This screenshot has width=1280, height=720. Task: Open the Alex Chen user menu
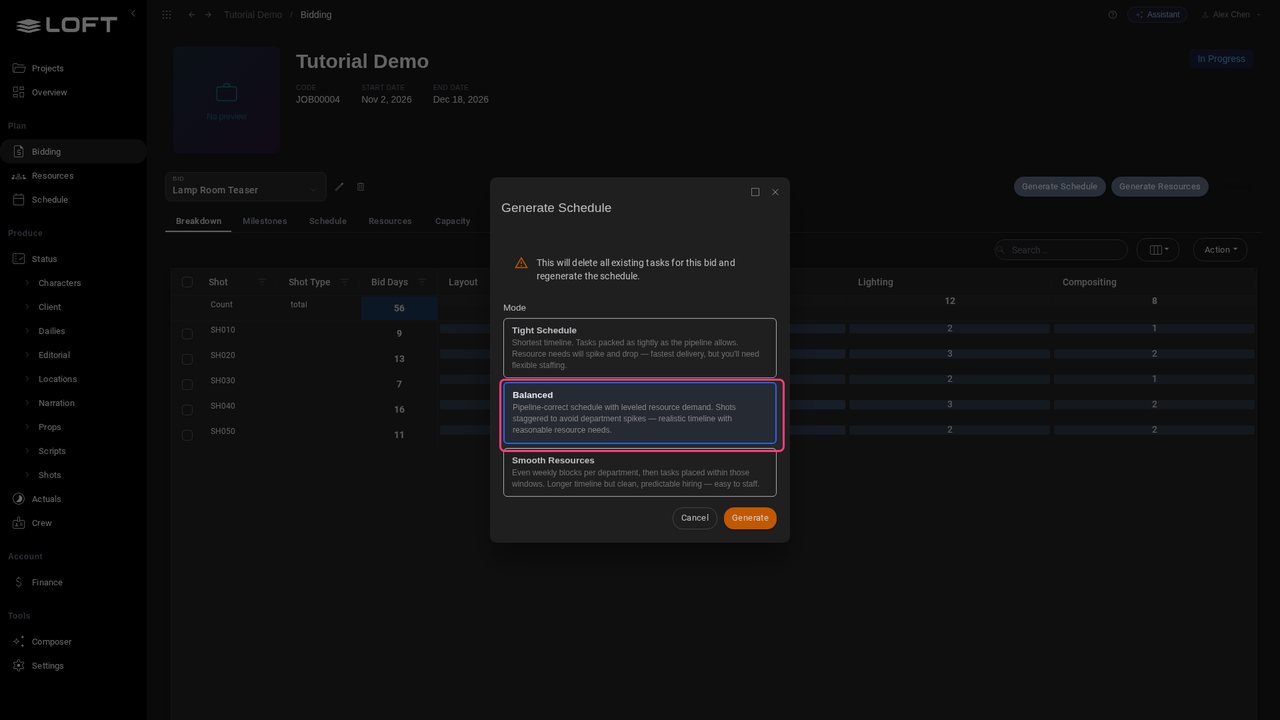click(x=1230, y=15)
